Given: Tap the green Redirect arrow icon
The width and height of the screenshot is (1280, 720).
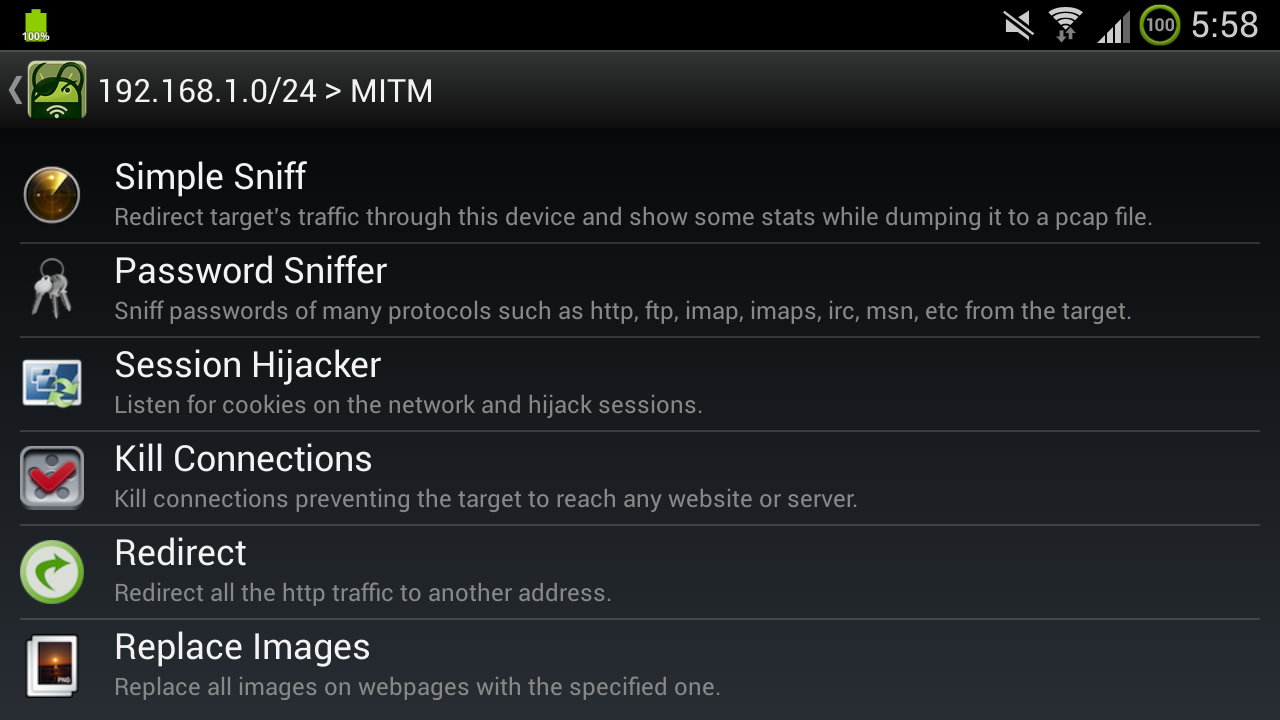Looking at the screenshot, I should 52,571.
